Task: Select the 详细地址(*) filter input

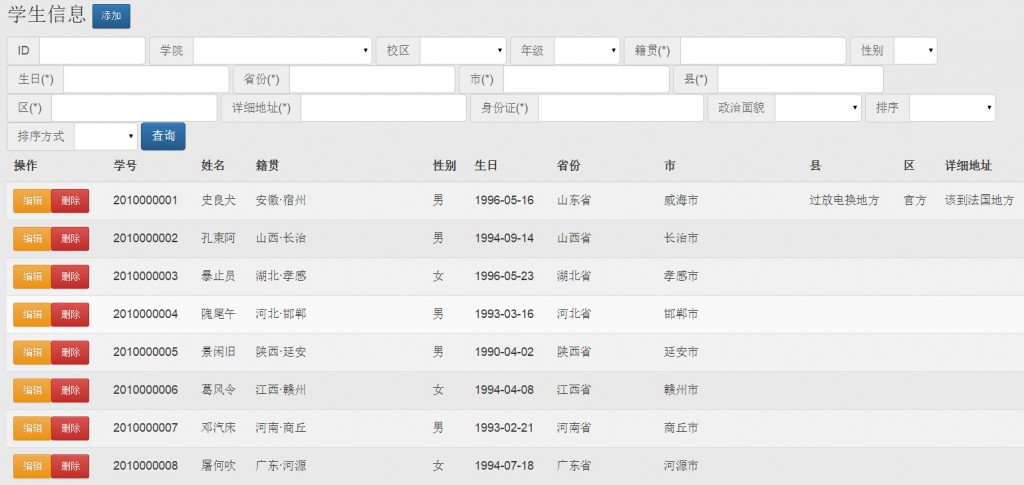Action: 383,108
